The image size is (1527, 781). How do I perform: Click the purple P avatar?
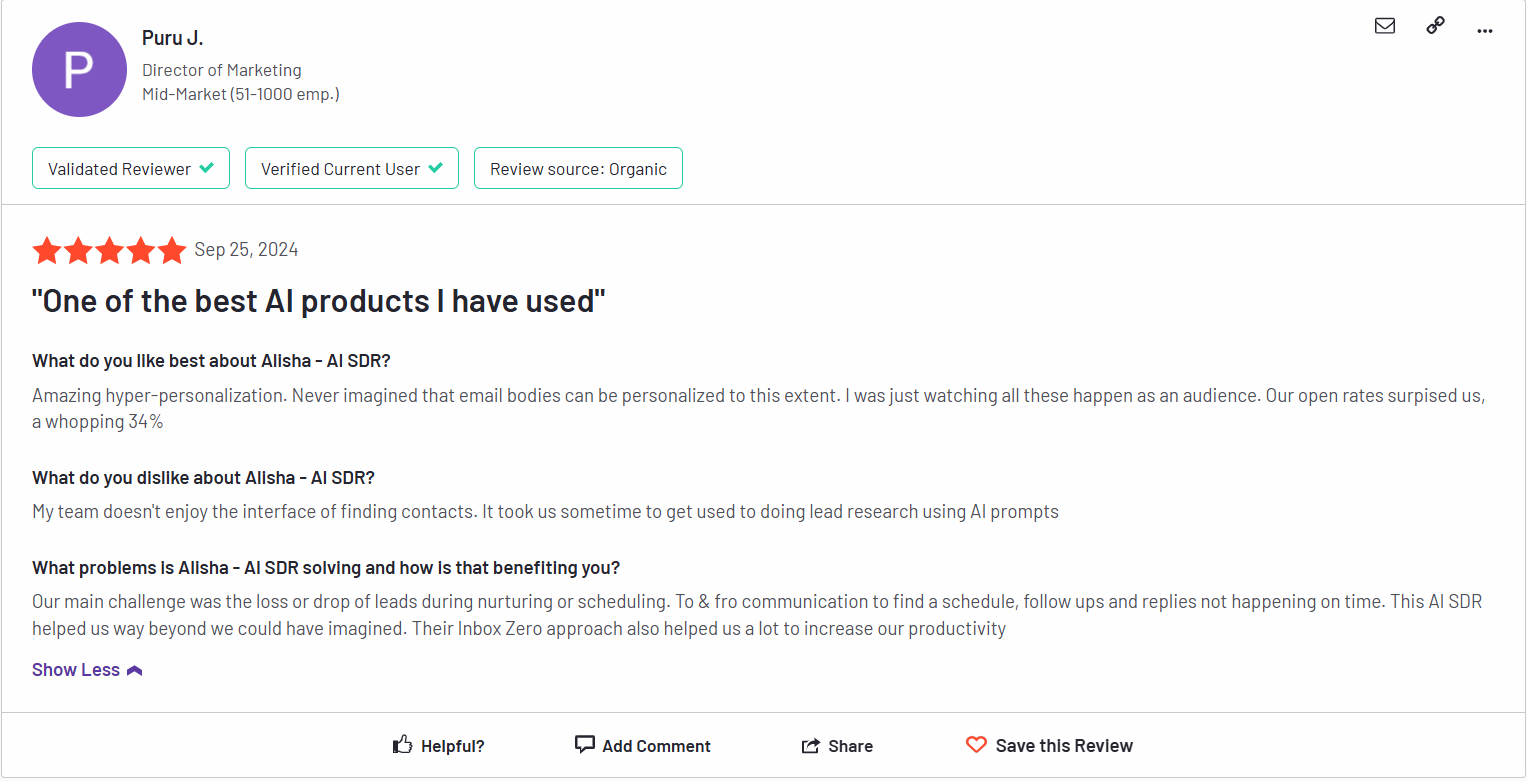point(79,70)
